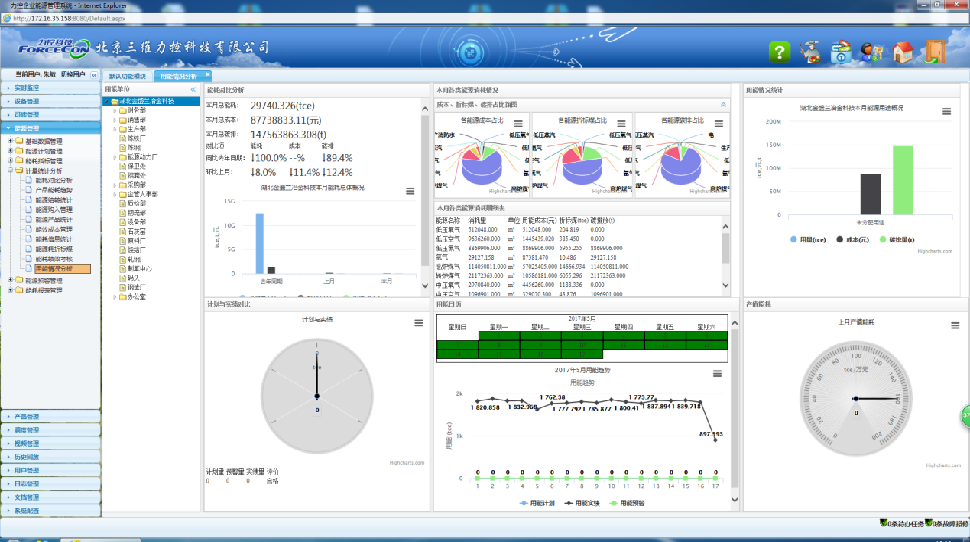970x542 pixels.
Task: Open hamburger menu on the left gauge chart
Action: (x=419, y=323)
